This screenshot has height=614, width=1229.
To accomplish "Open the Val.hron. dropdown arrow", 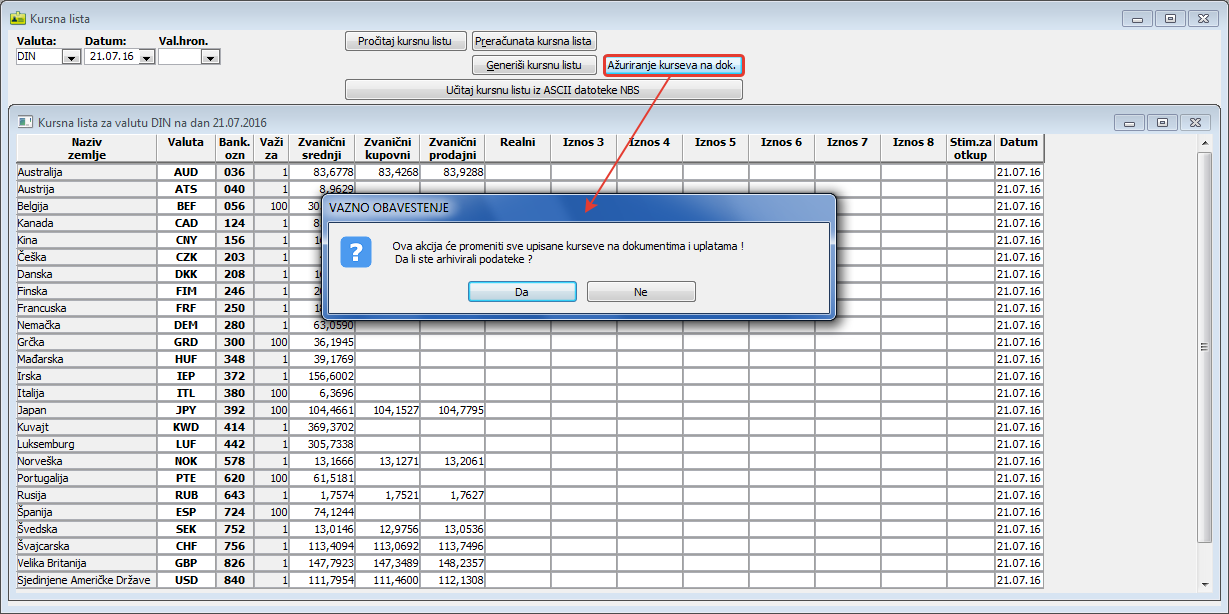I will (x=210, y=57).
